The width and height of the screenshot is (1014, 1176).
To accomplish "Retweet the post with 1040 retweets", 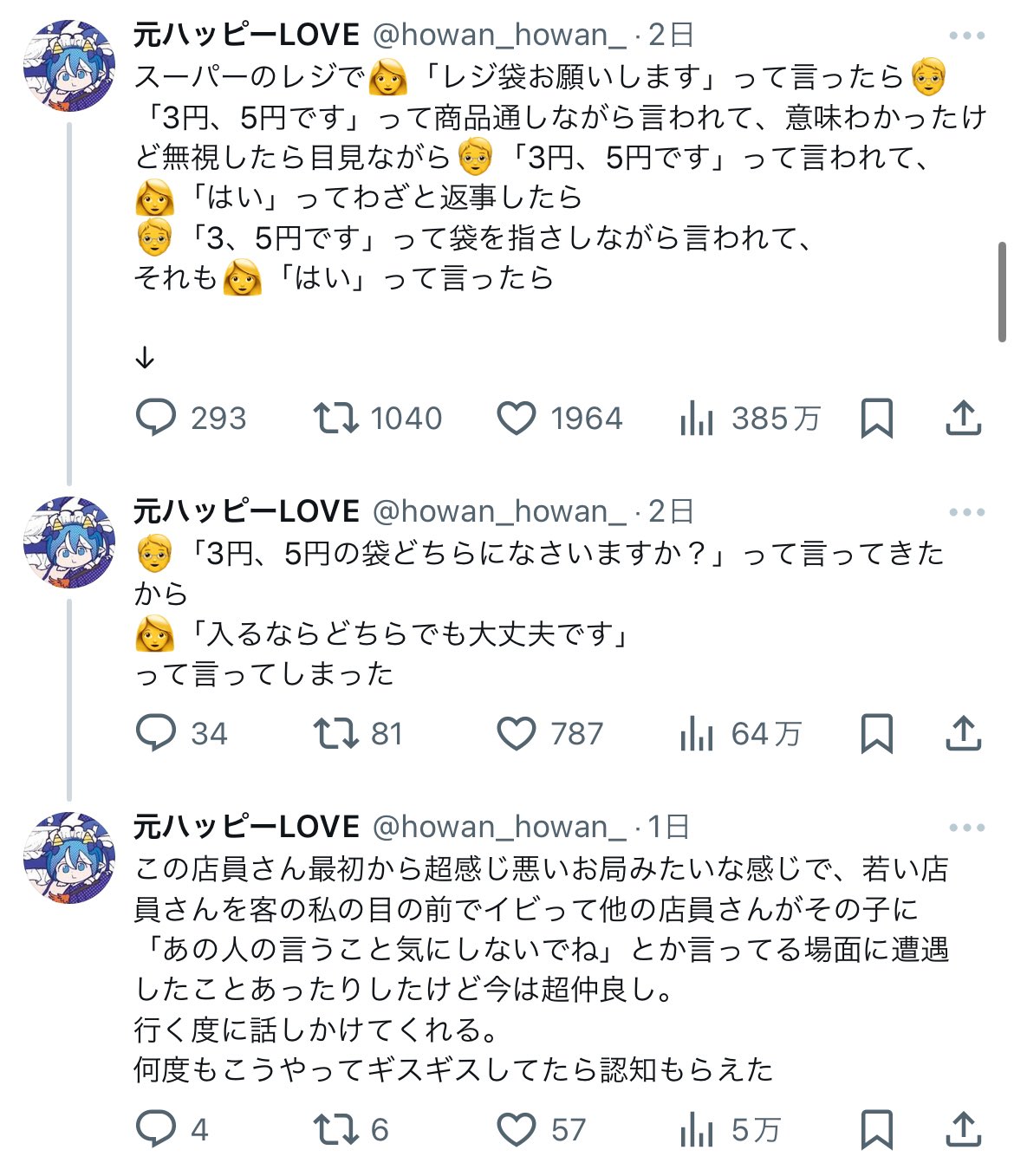I will (336, 419).
